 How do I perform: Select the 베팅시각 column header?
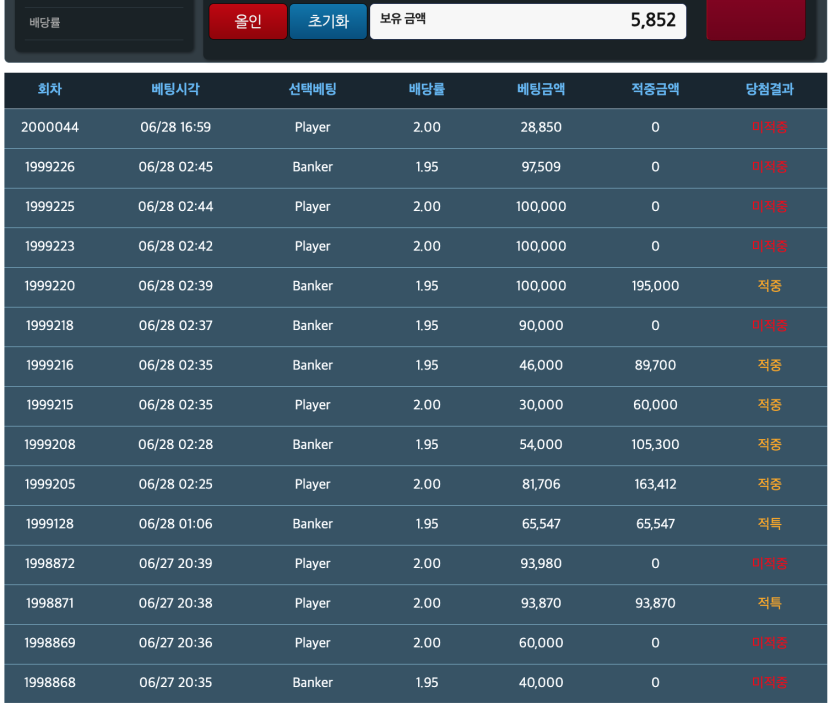[x=176, y=89]
